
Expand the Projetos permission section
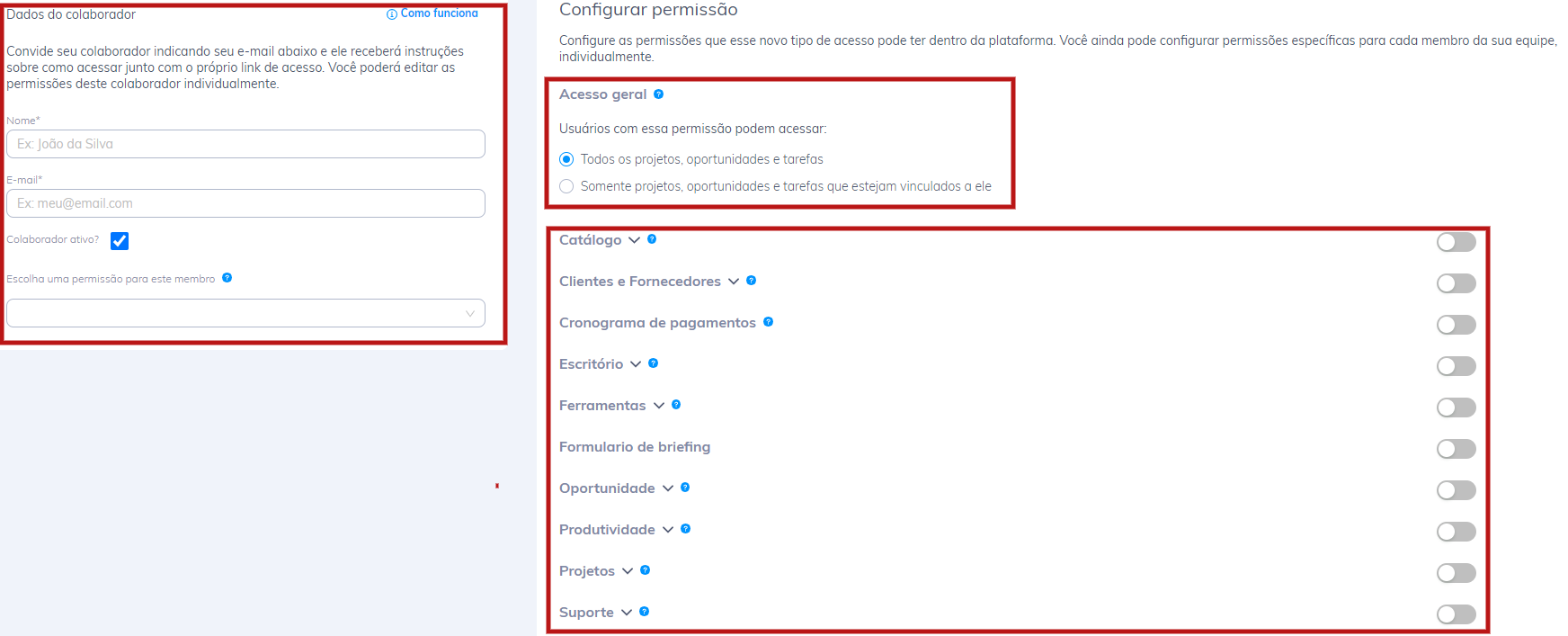(x=628, y=571)
